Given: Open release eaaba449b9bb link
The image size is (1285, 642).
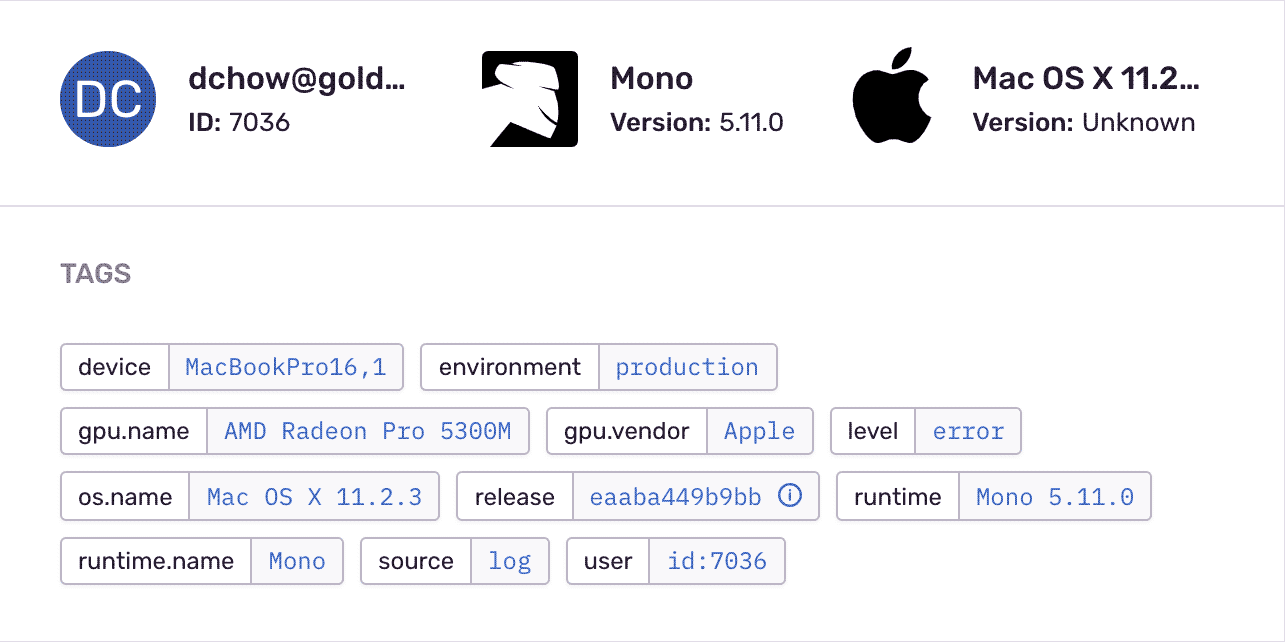Looking at the screenshot, I should coord(675,497).
